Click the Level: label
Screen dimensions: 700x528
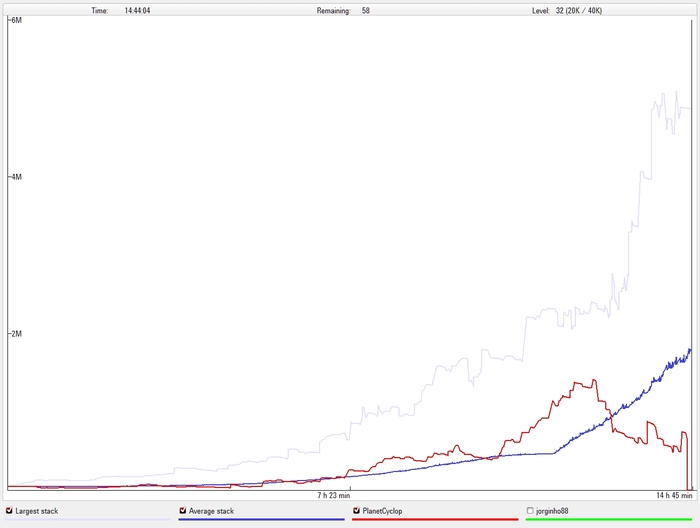click(x=541, y=11)
